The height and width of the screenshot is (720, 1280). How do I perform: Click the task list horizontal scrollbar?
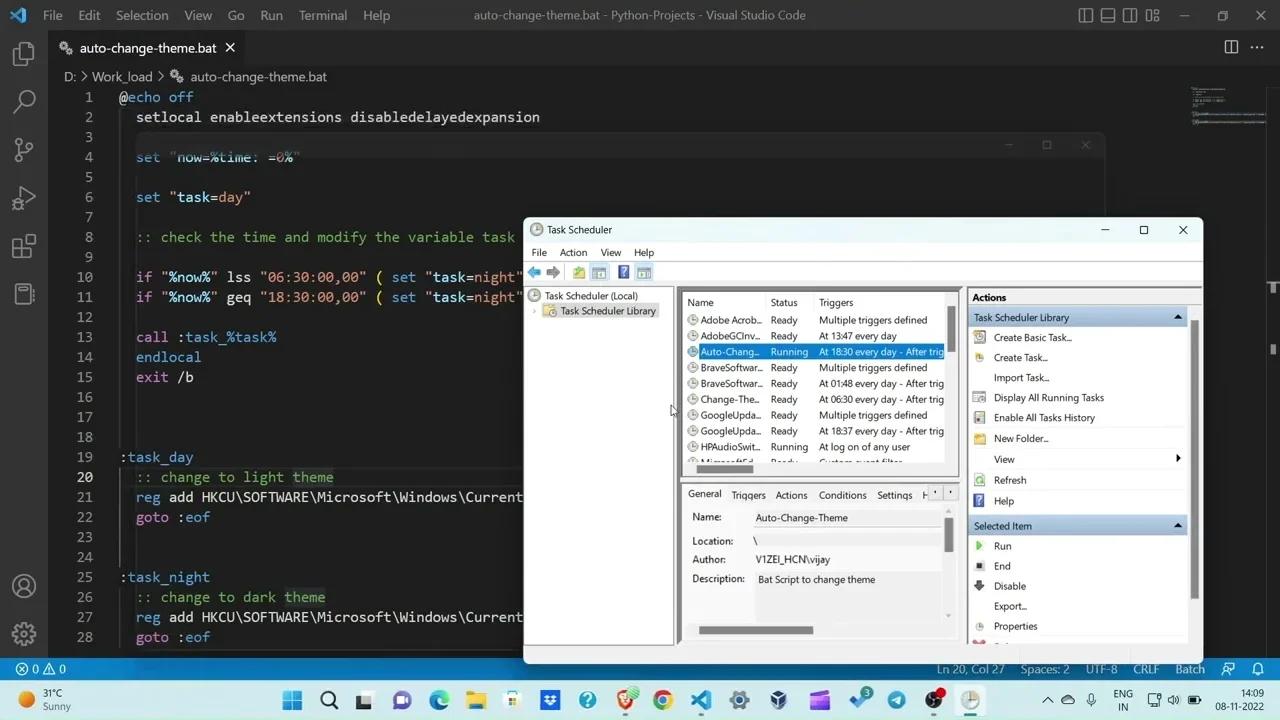click(725, 469)
